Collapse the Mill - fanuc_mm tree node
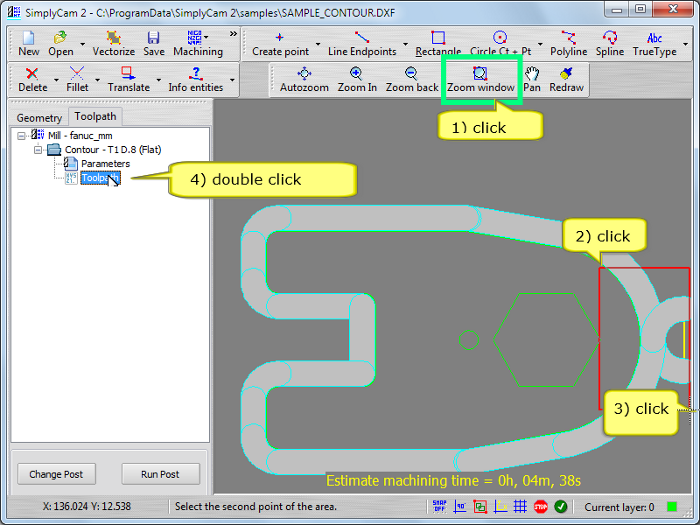700x525 pixels. 23,135
